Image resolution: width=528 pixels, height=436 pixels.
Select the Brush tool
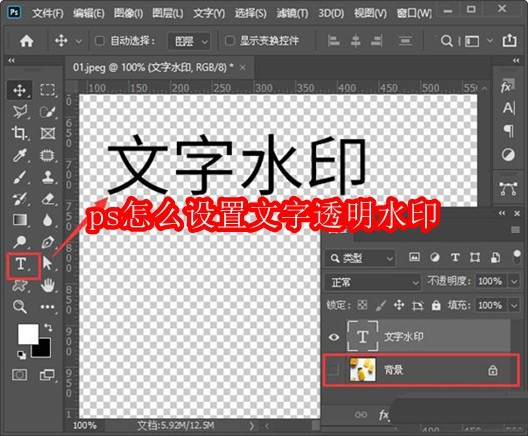(20, 177)
